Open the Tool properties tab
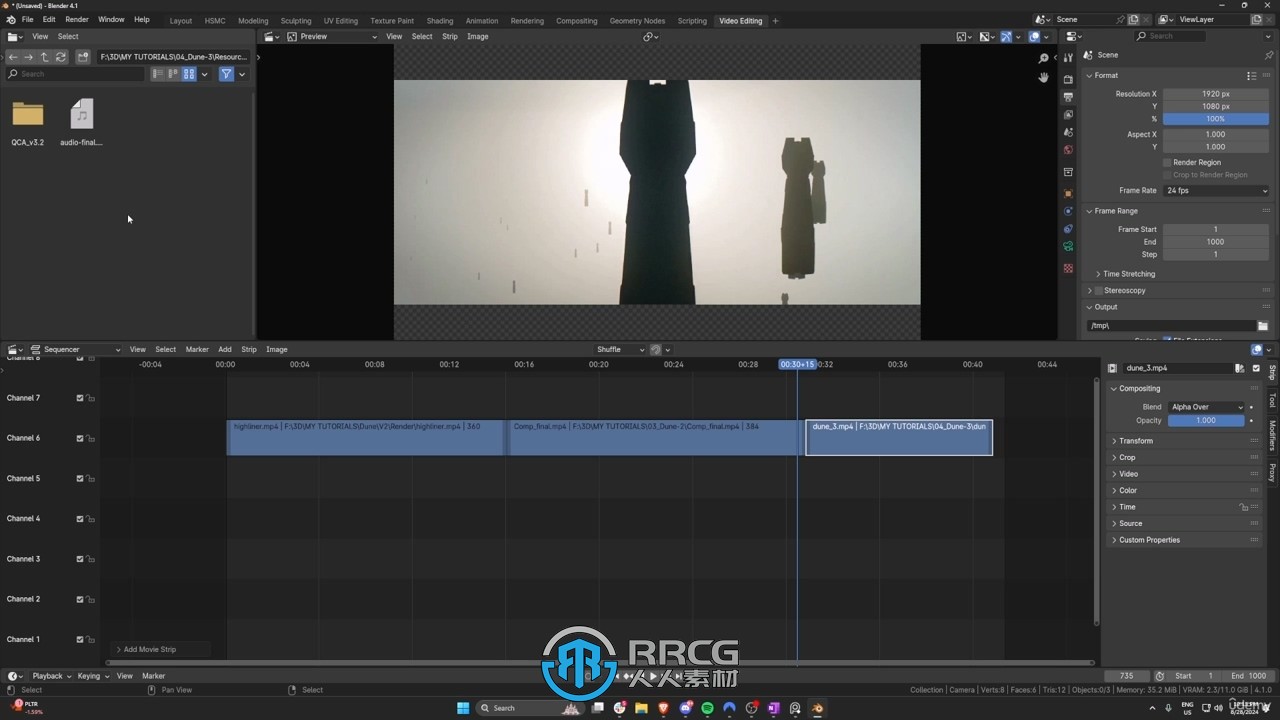The height and width of the screenshot is (720, 1280). click(x=1068, y=57)
